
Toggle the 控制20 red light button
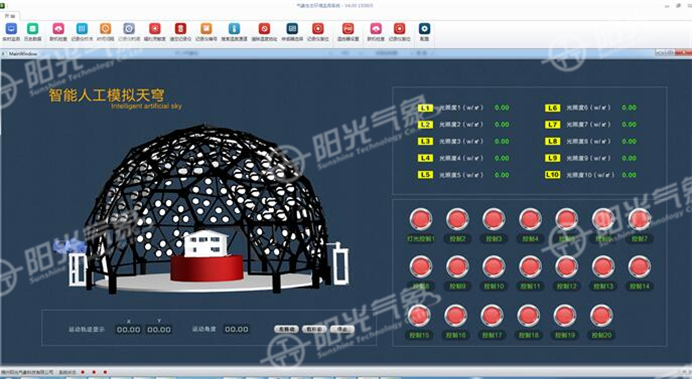[601, 316]
